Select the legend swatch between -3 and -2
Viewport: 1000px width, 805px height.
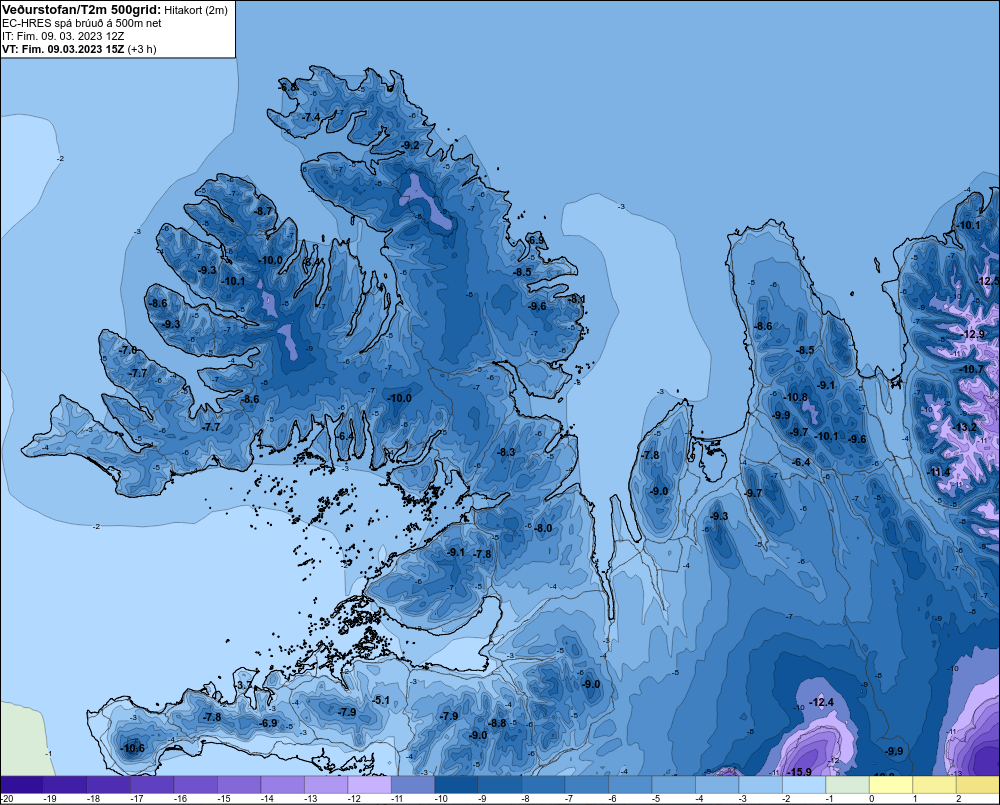(760, 784)
